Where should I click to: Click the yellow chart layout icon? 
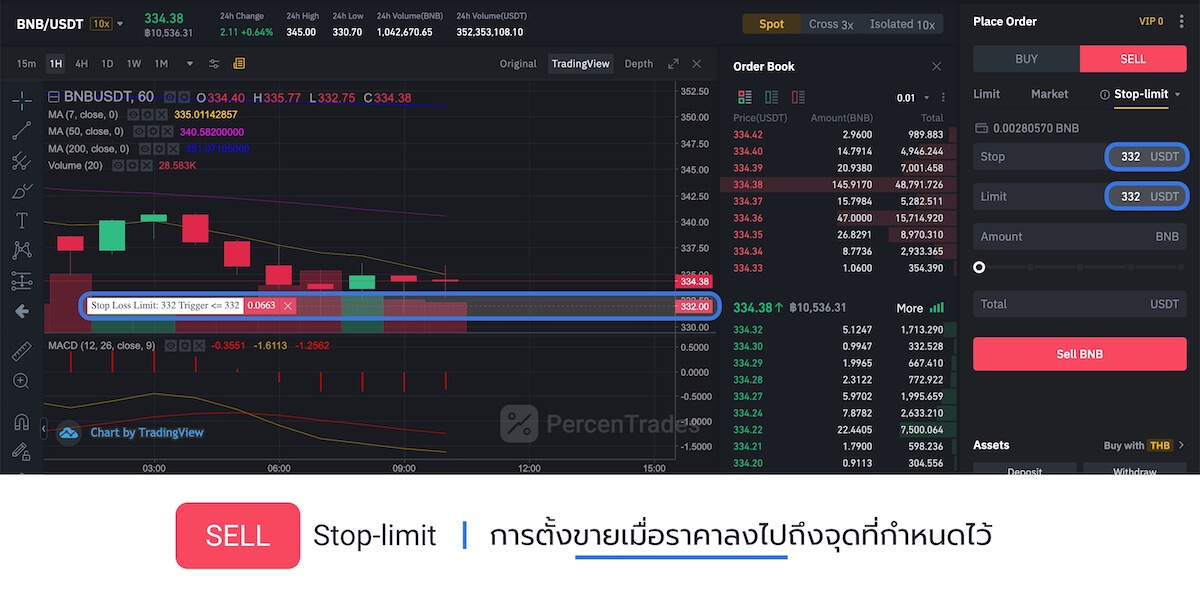(239, 63)
